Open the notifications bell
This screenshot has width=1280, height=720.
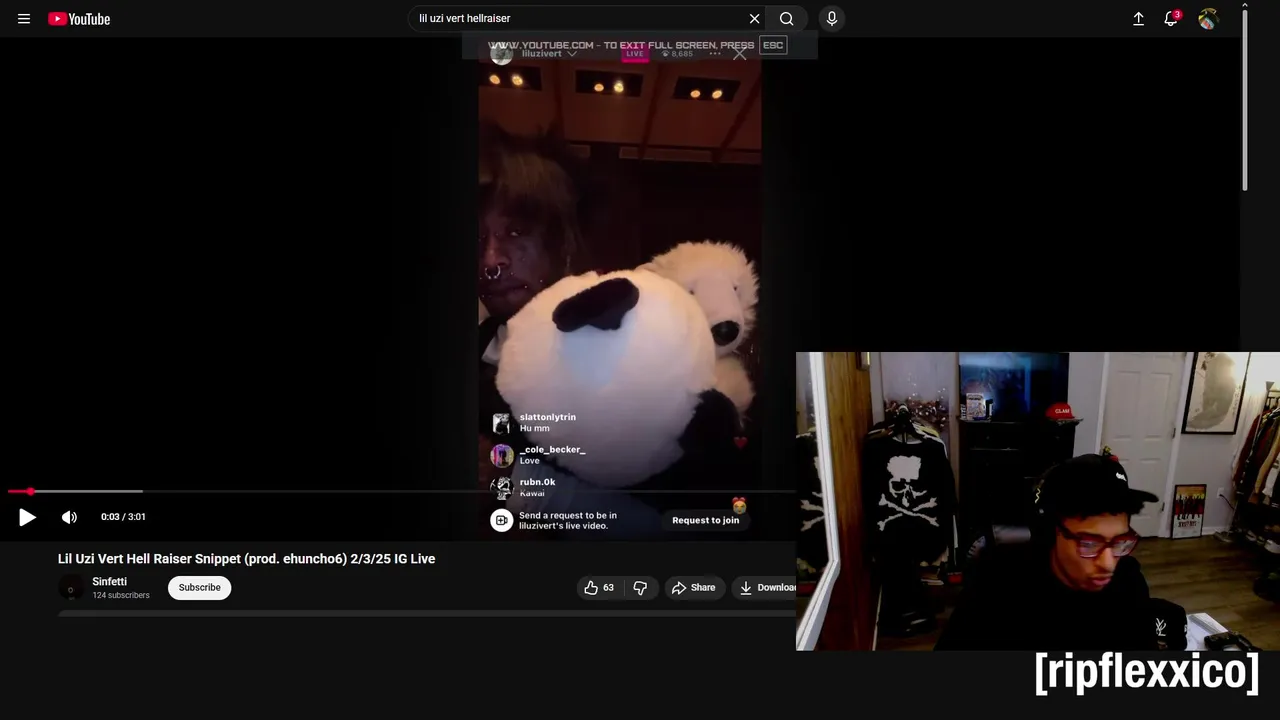(1171, 19)
